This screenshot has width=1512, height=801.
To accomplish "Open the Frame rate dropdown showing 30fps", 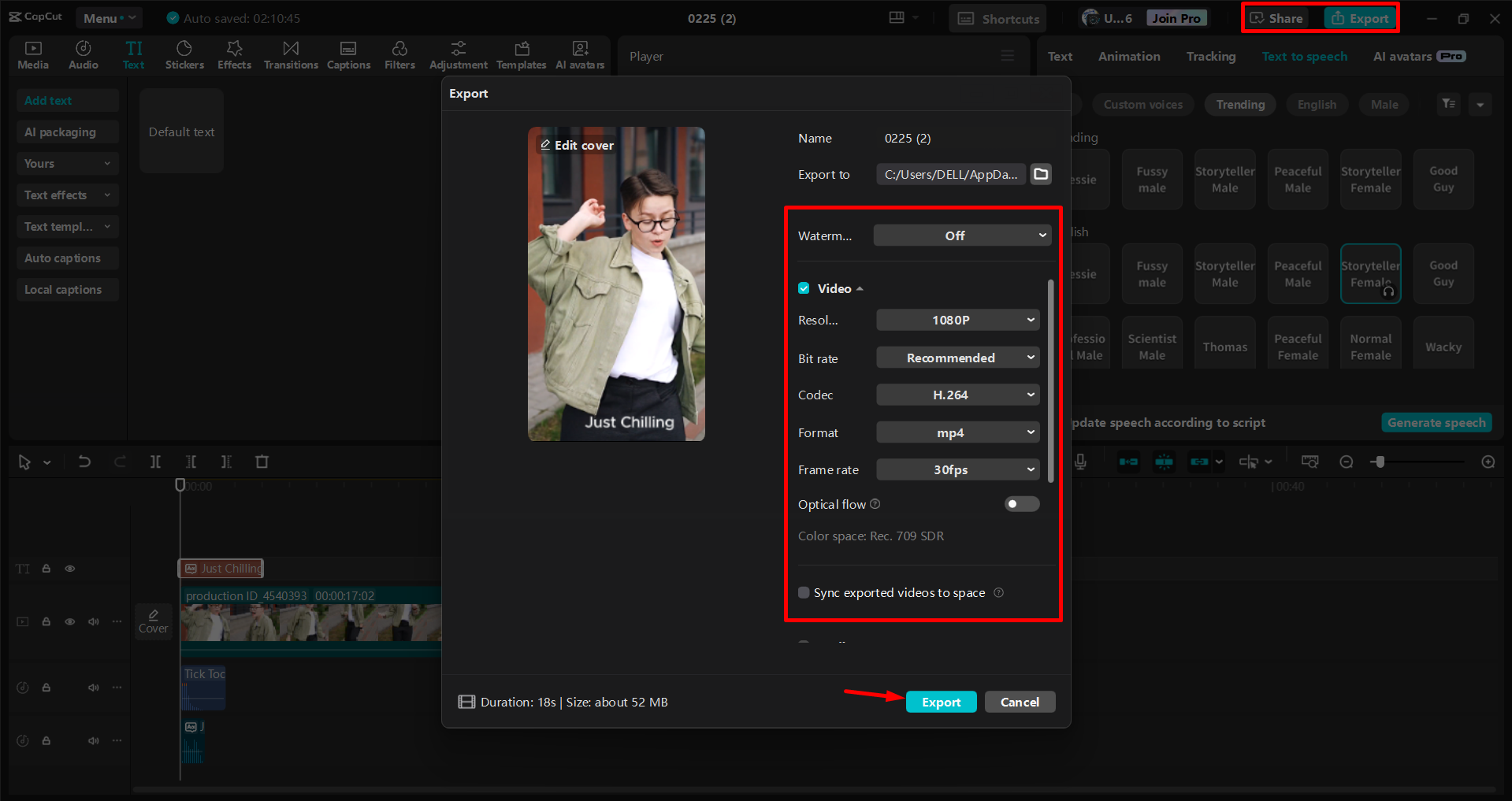I will point(958,469).
